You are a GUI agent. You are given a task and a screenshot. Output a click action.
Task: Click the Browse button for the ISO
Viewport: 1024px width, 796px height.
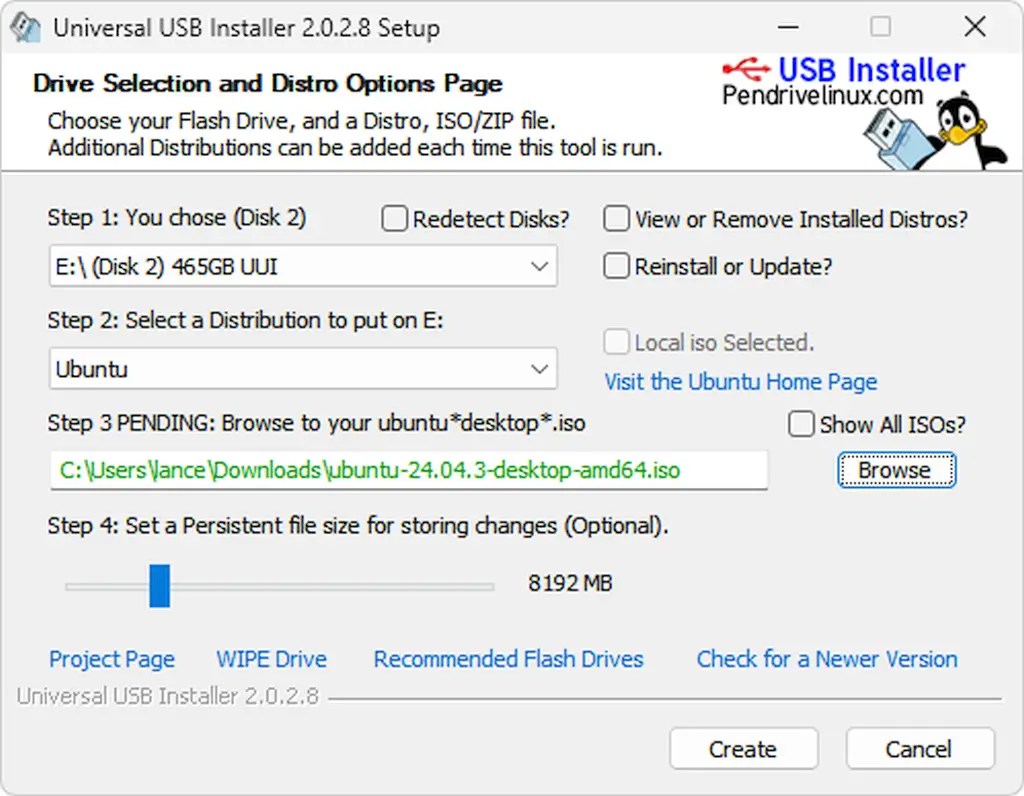pyautogui.click(x=895, y=470)
